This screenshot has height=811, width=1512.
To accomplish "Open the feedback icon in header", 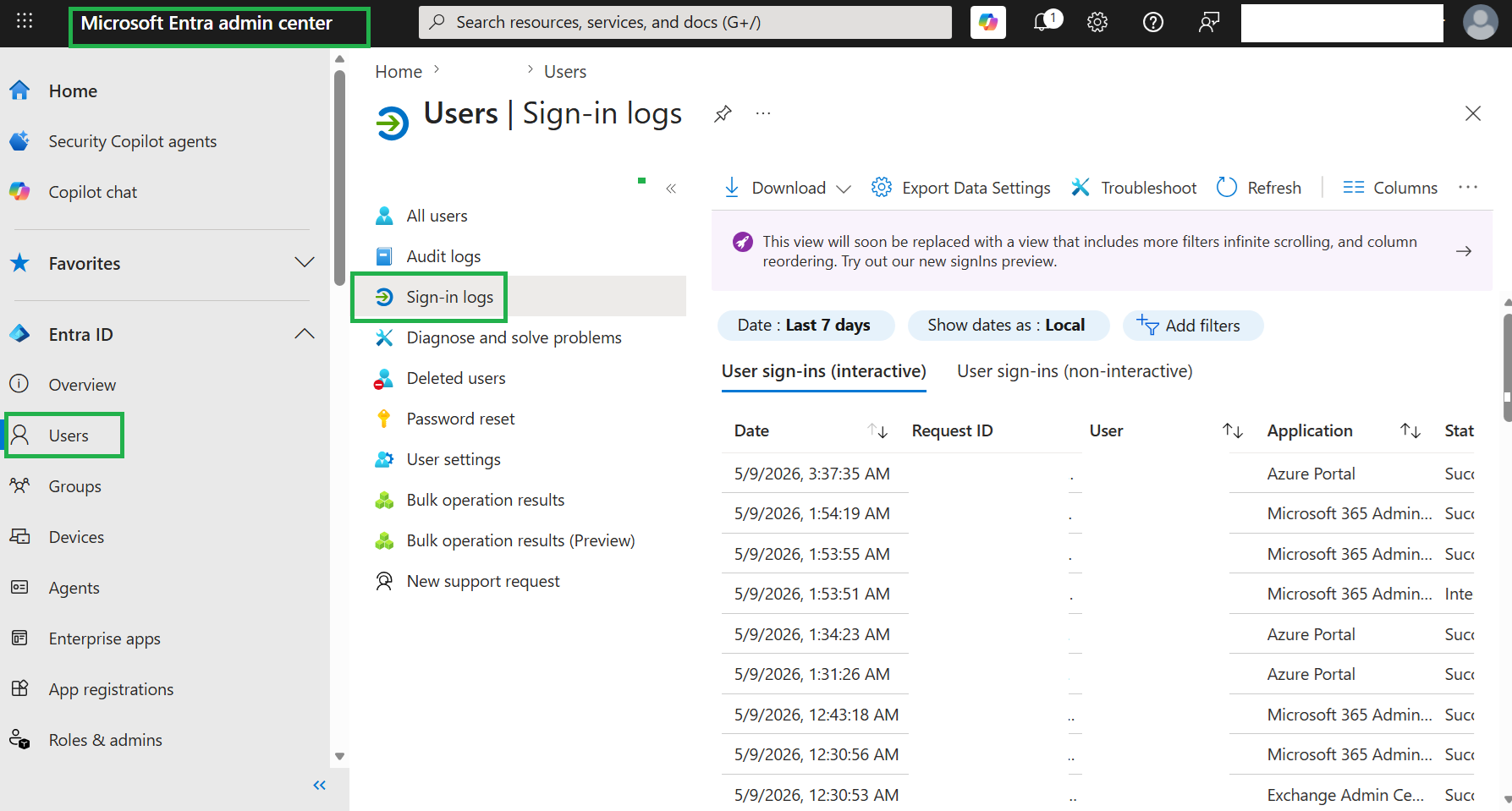I will click(1209, 23).
